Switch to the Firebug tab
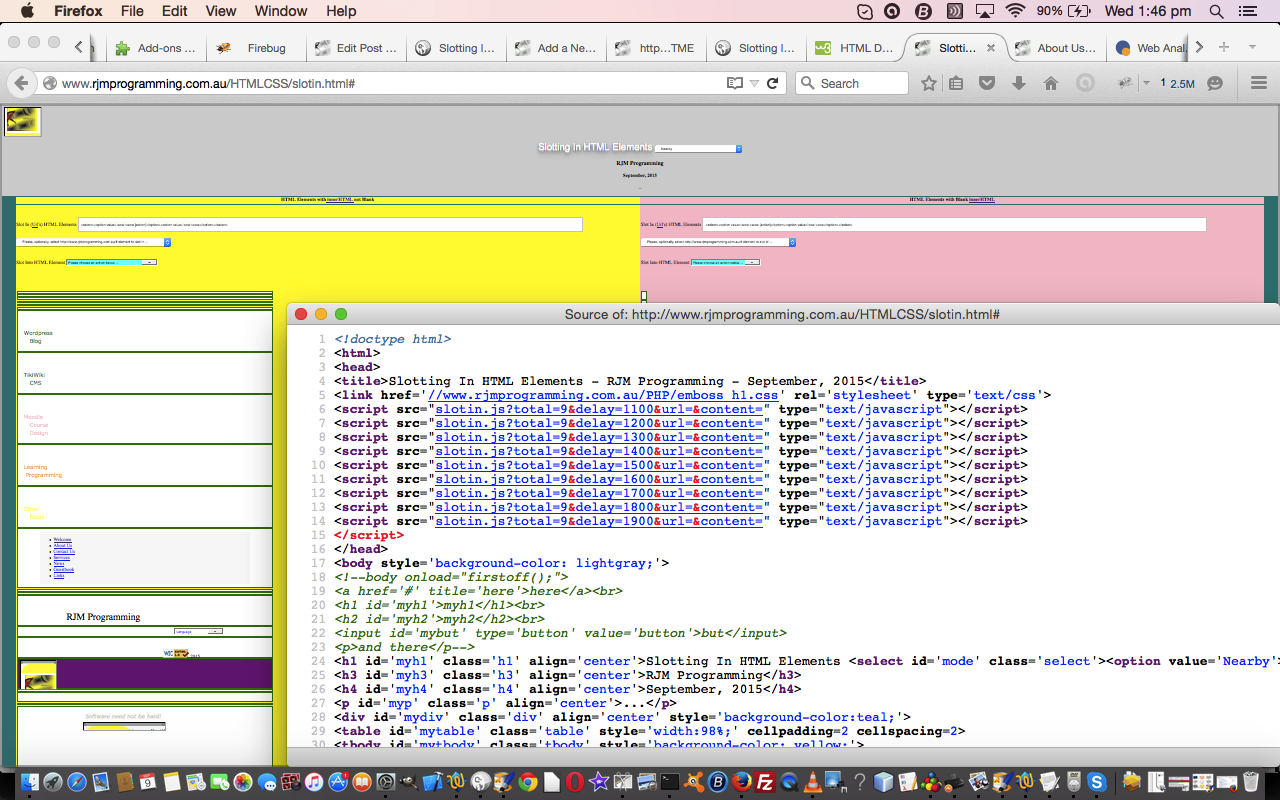Viewport: 1280px width, 800px height. point(255,48)
